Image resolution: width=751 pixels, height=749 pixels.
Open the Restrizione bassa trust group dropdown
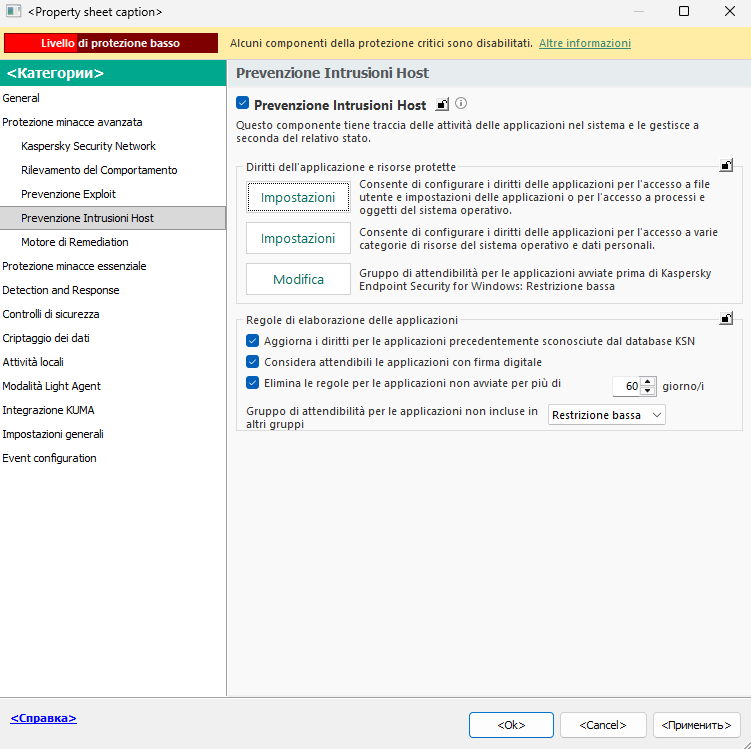coord(606,415)
